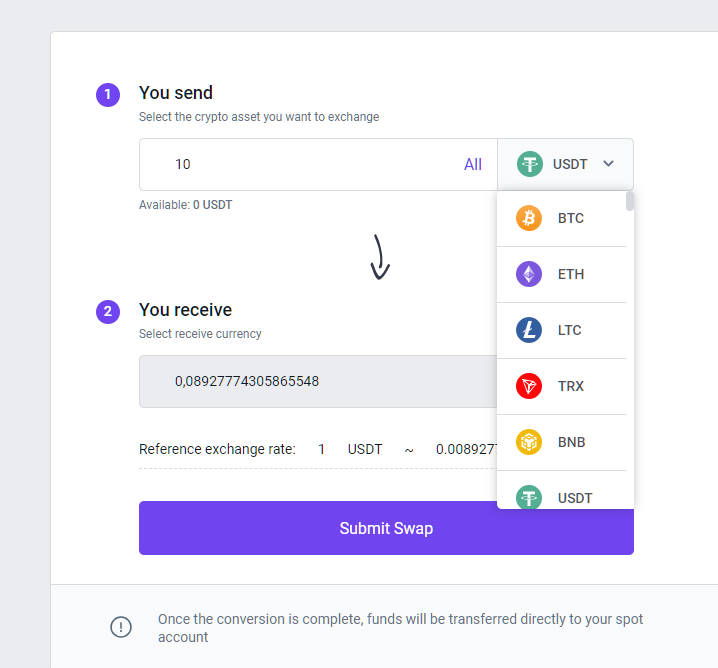This screenshot has height=668, width=718.
Task: Choose ETH from the currency list
Action: coord(561,274)
